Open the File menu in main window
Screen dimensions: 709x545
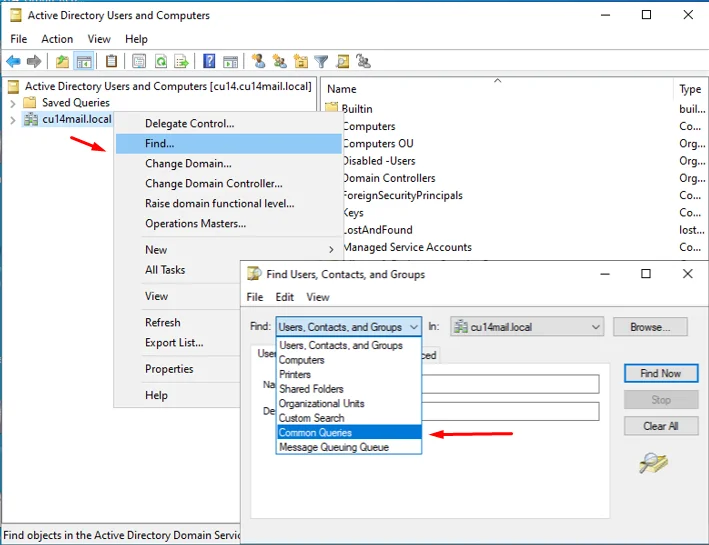19,39
